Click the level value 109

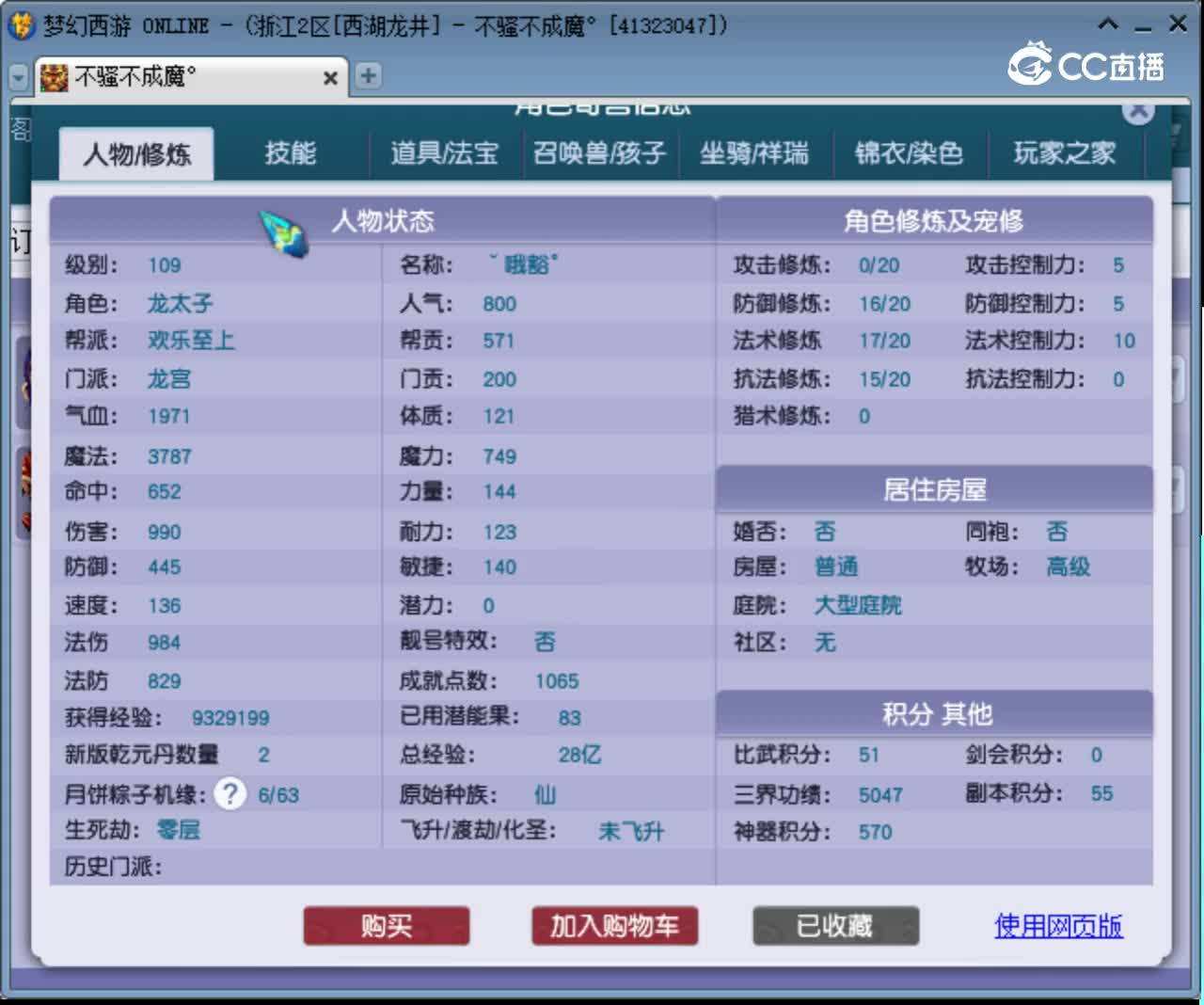[165, 265]
